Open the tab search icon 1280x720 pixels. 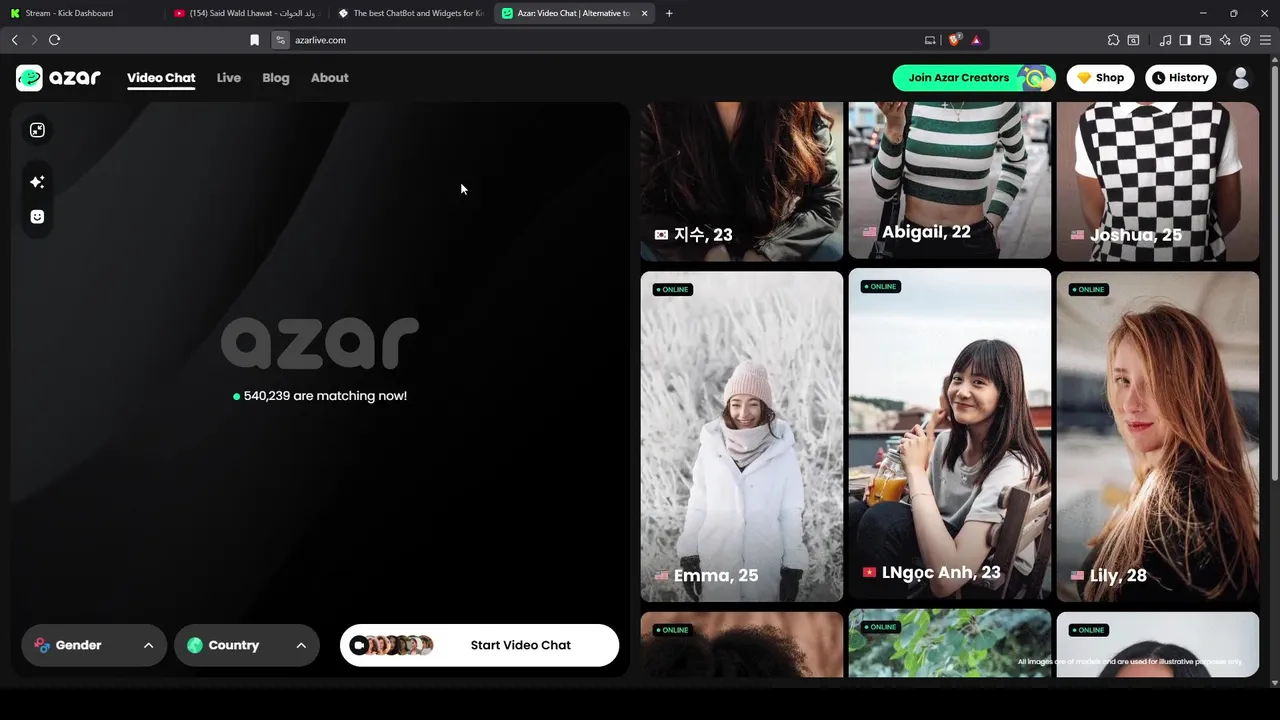pos(1133,40)
